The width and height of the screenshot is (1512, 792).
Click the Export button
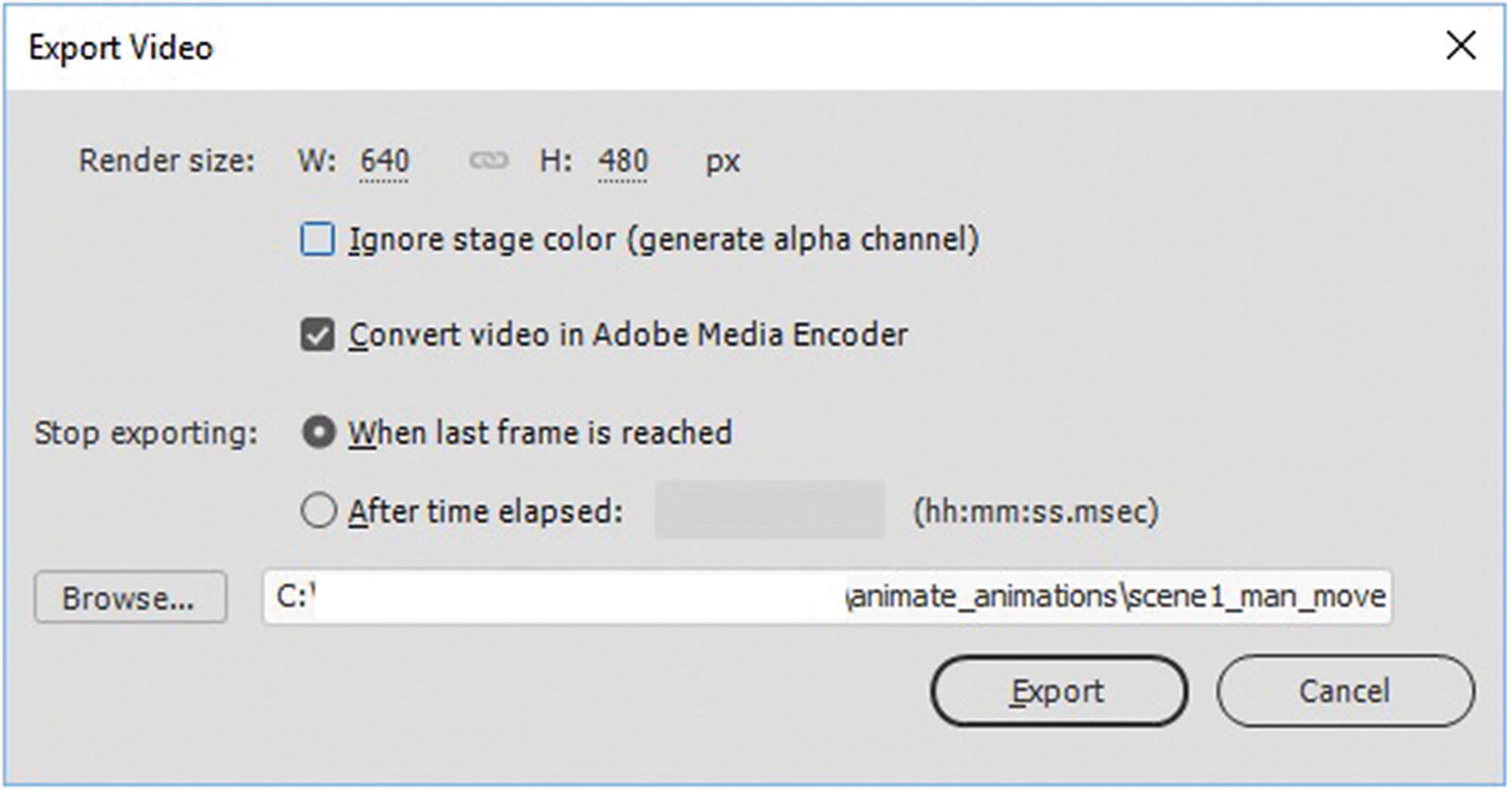1058,691
